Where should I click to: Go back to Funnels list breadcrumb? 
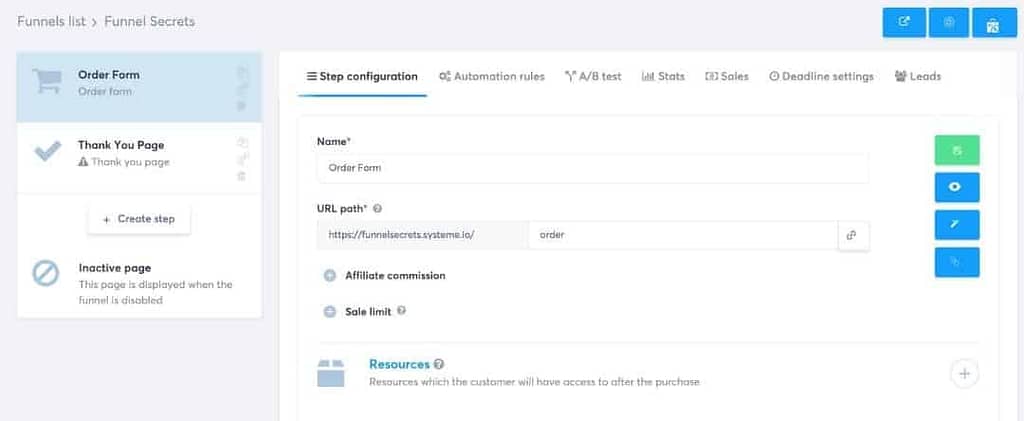pyautogui.click(x=52, y=22)
